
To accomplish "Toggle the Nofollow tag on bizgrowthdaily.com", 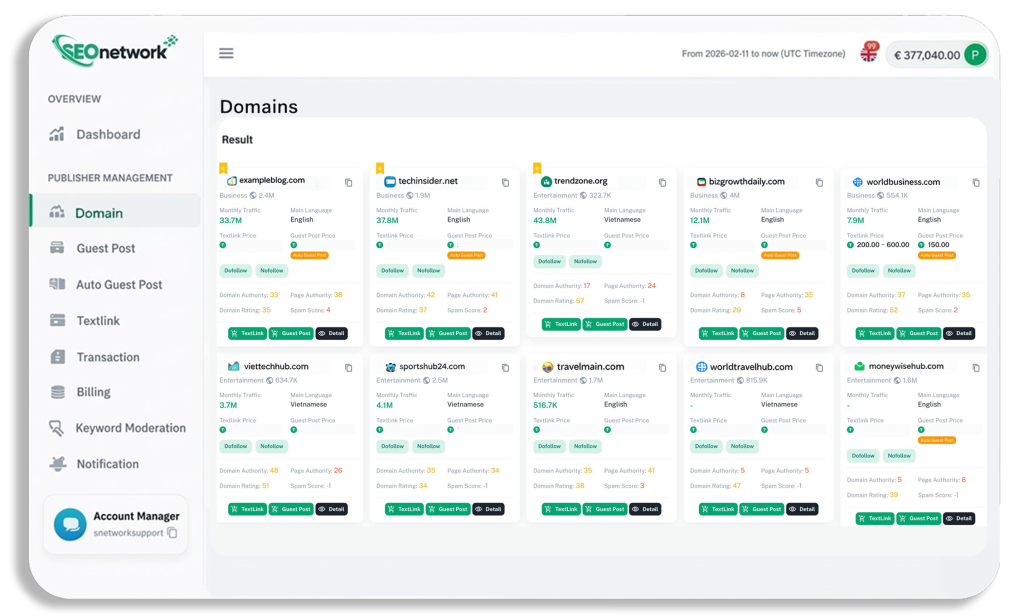I will [x=742, y=271].
